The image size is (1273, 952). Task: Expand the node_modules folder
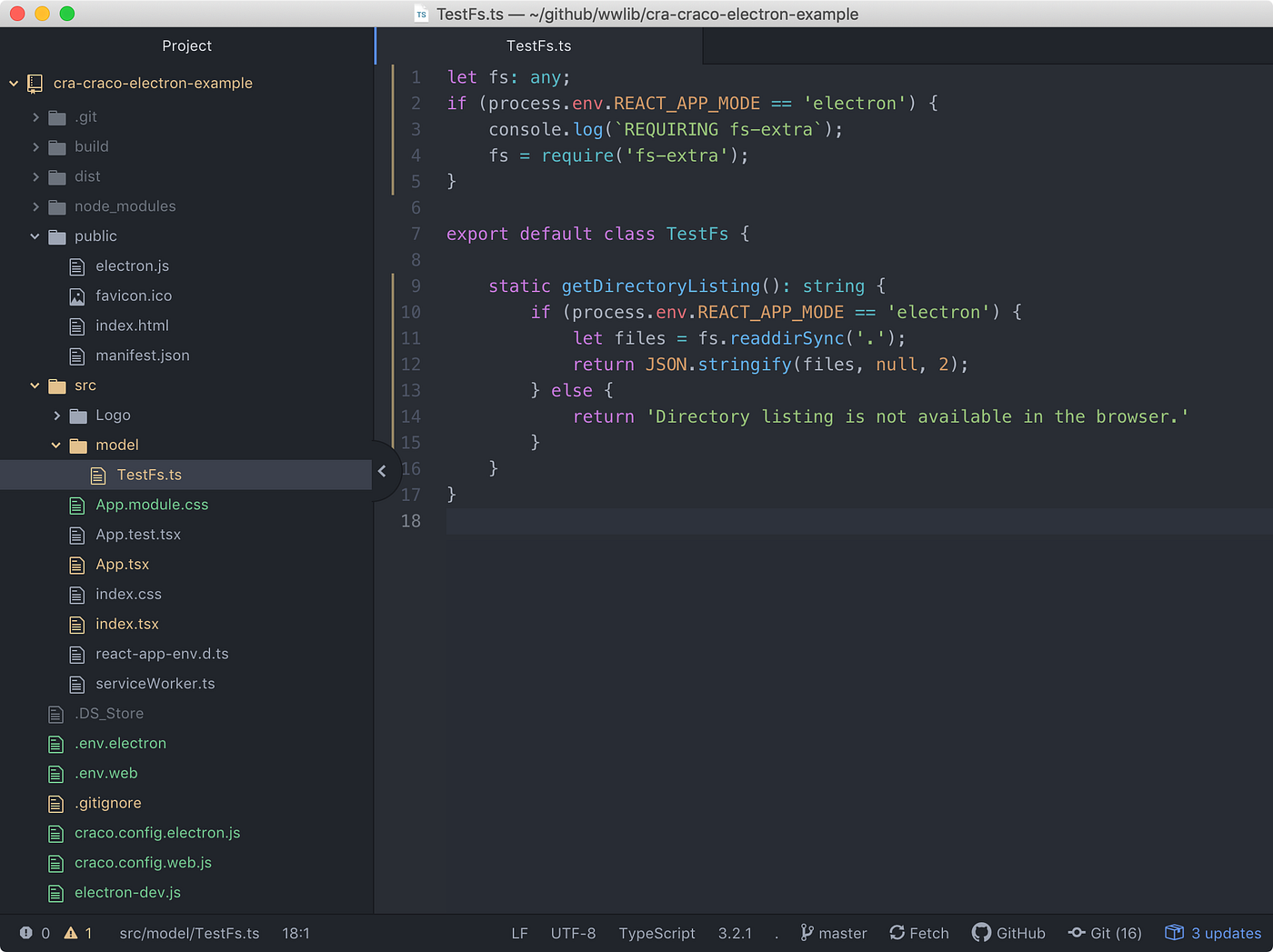[x=35, y=206]
